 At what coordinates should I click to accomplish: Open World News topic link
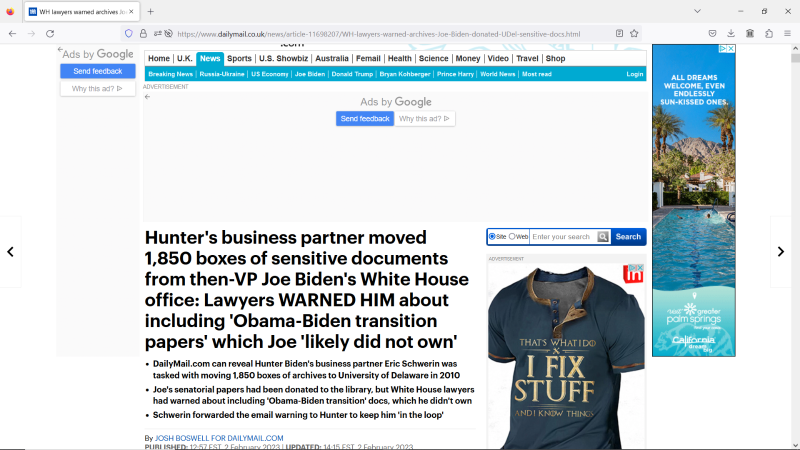click(x=497, y=74)
